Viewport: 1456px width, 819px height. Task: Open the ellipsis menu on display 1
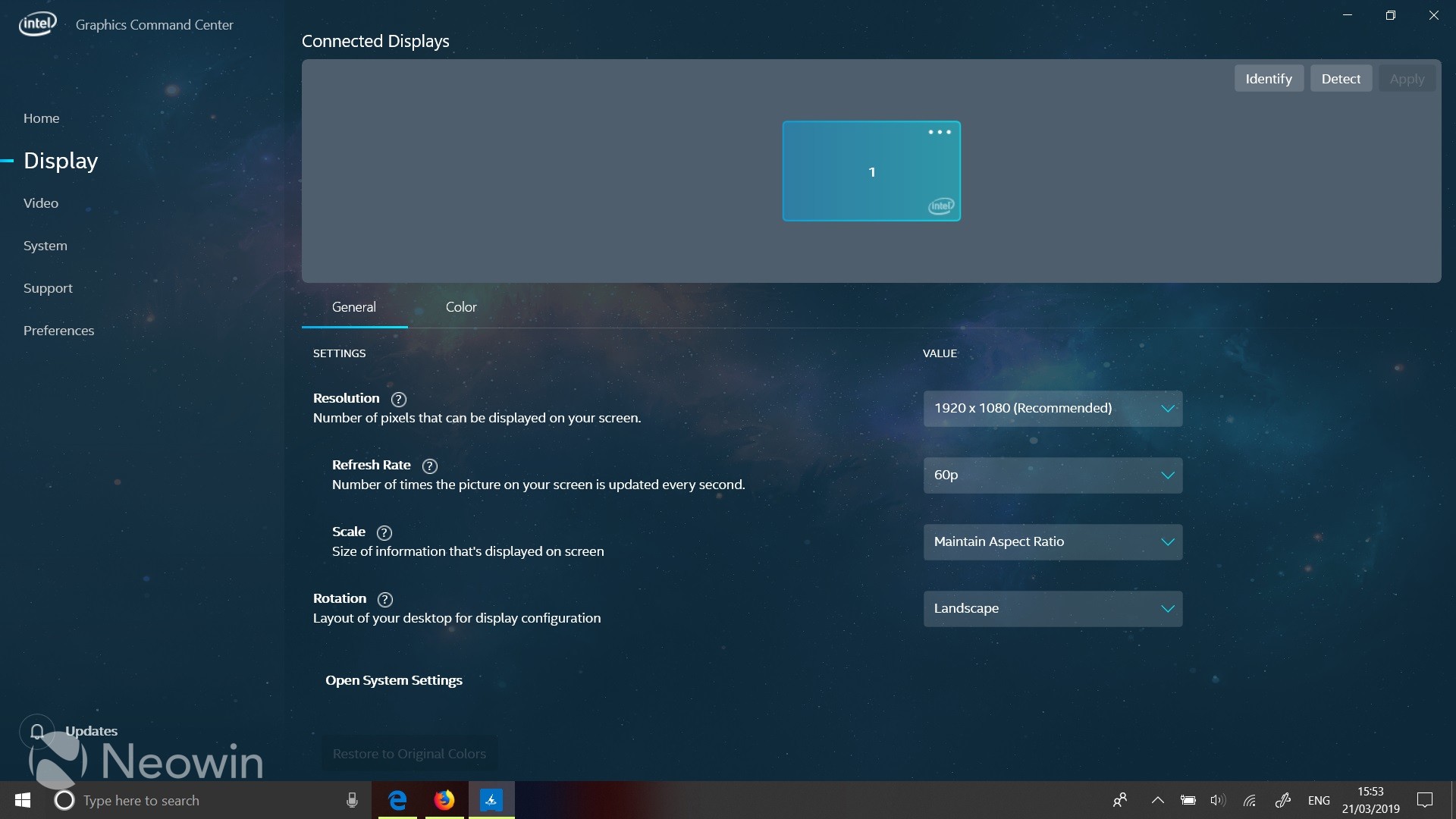[940, 132]
